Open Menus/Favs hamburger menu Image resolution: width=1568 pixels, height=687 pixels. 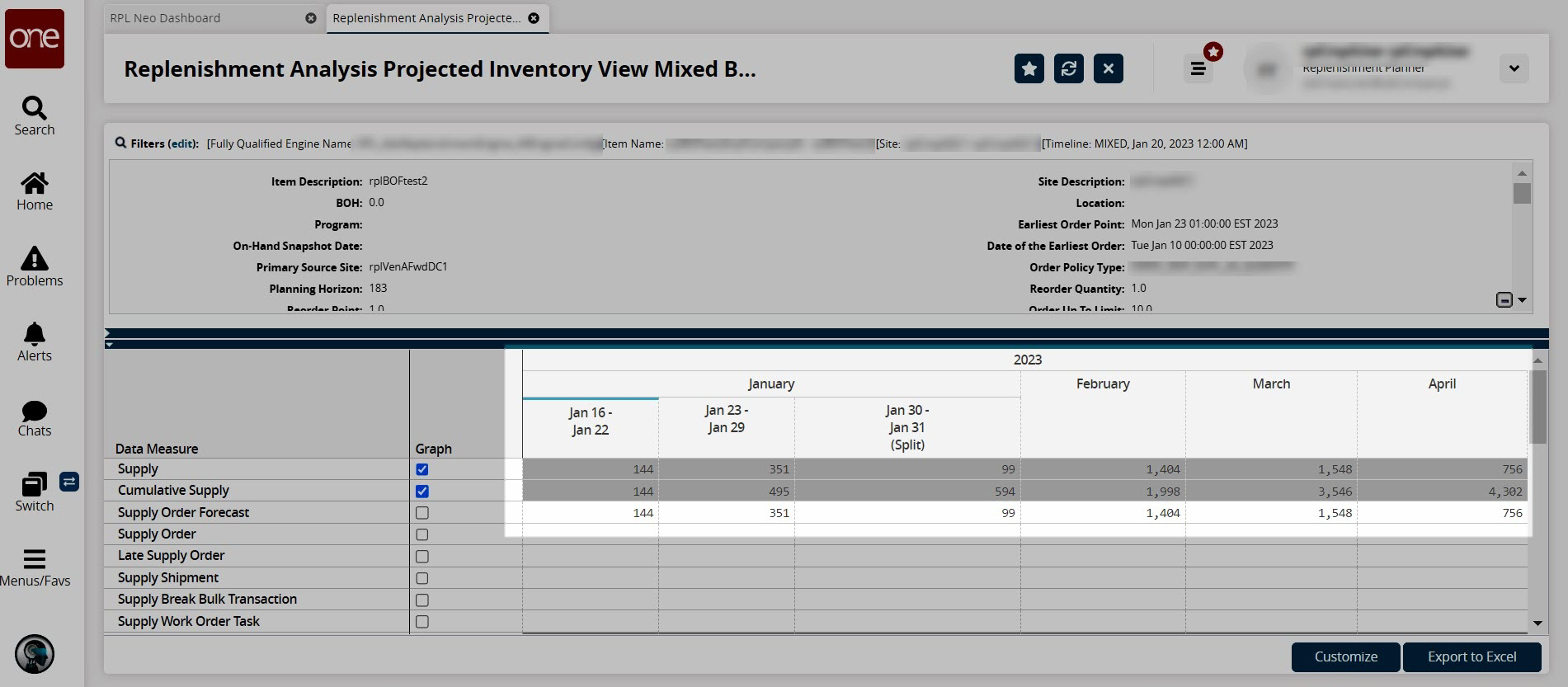[35, 568]
